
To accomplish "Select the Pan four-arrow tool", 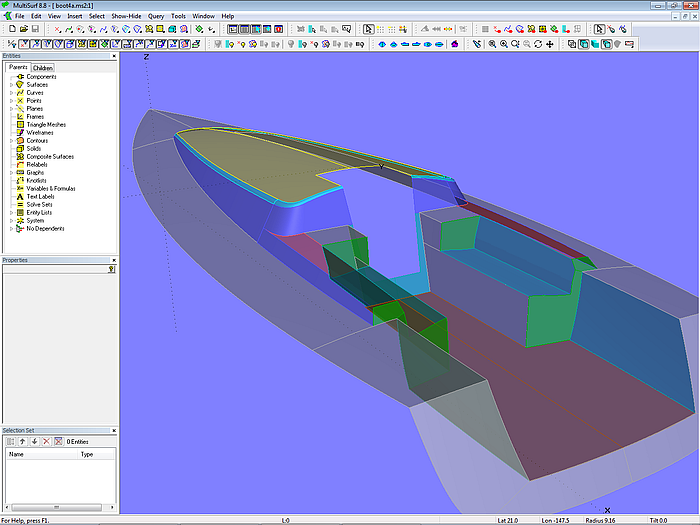I will [x=550, y=44].
